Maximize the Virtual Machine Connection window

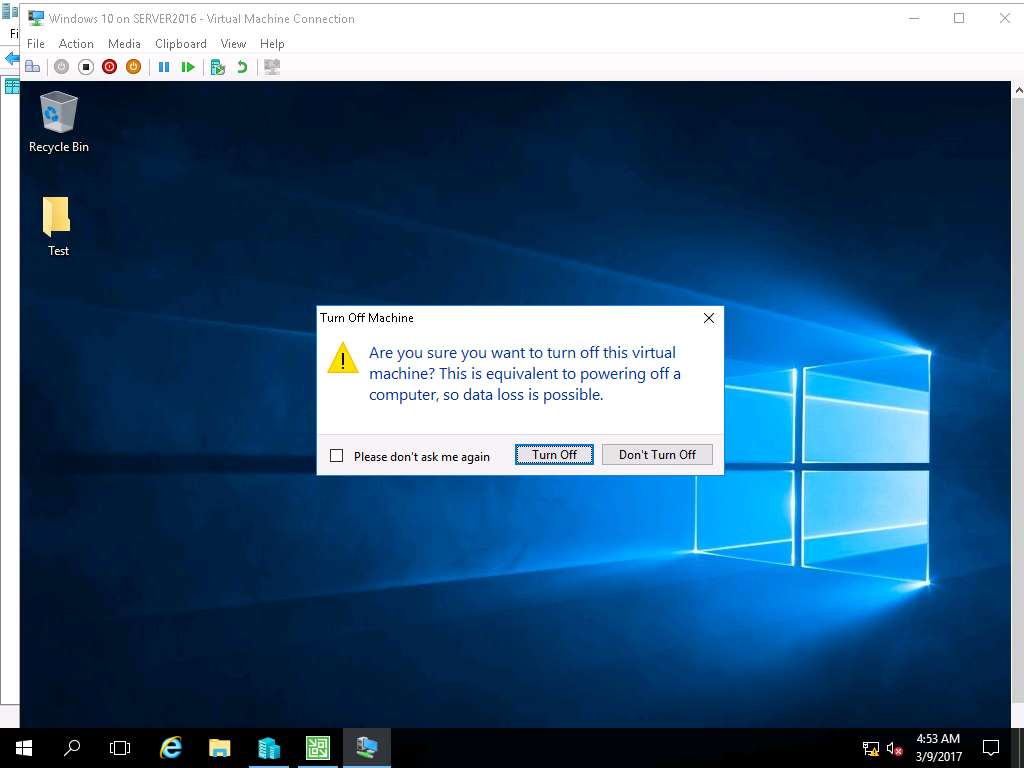click(x=959, y=18)
